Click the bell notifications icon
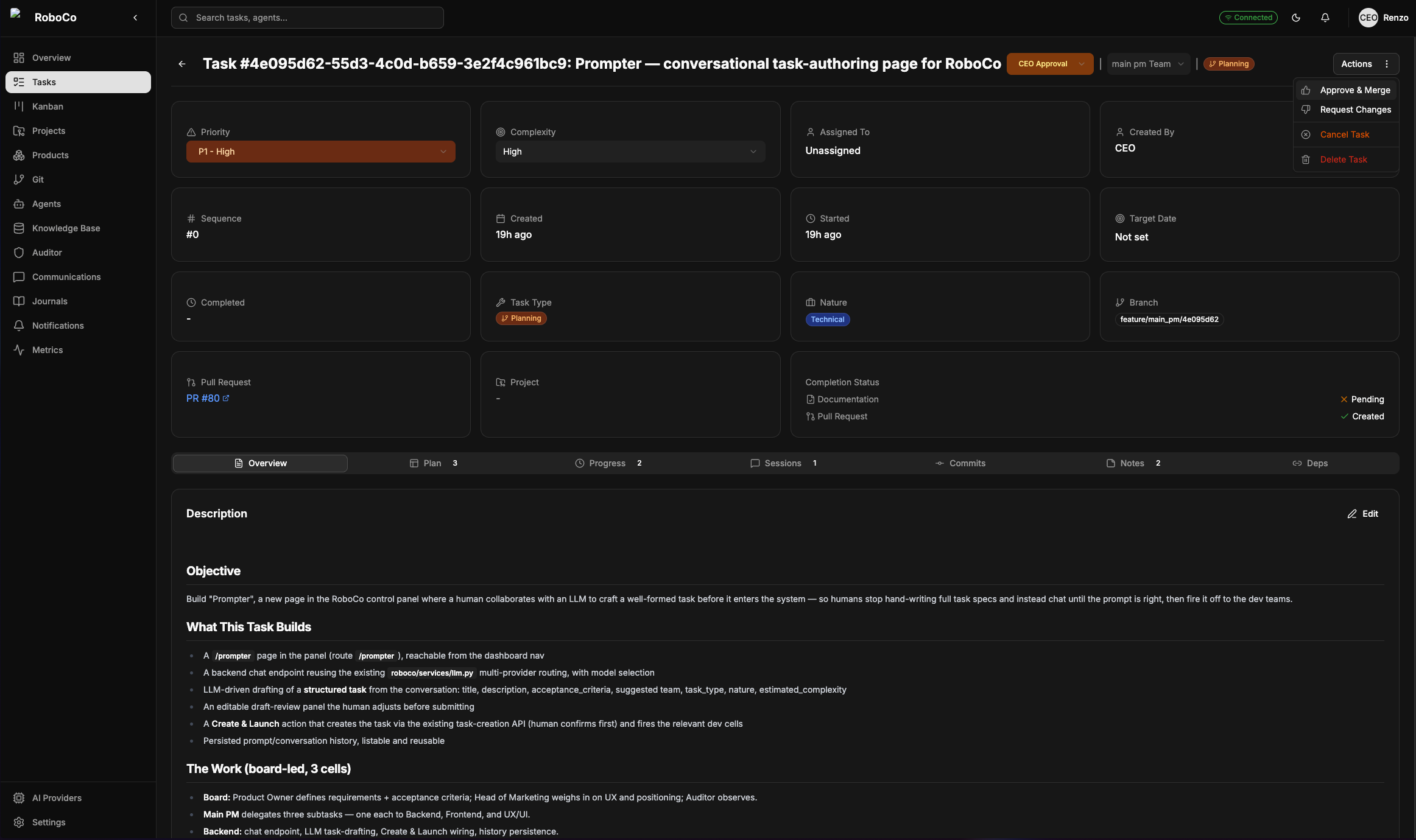 (1325, 18)
